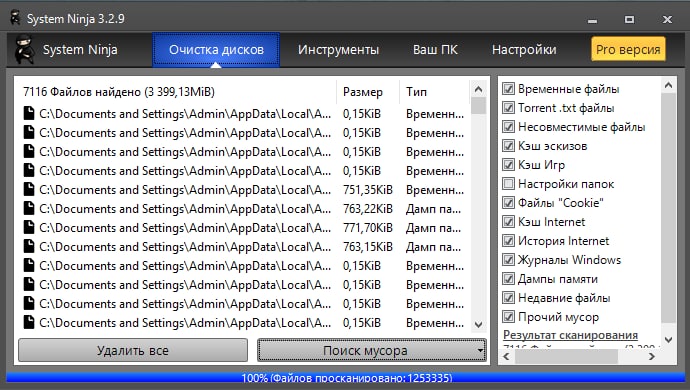Select the file row sized 763,15KiB
Screen dimensions: 690x390
[243, 247]
